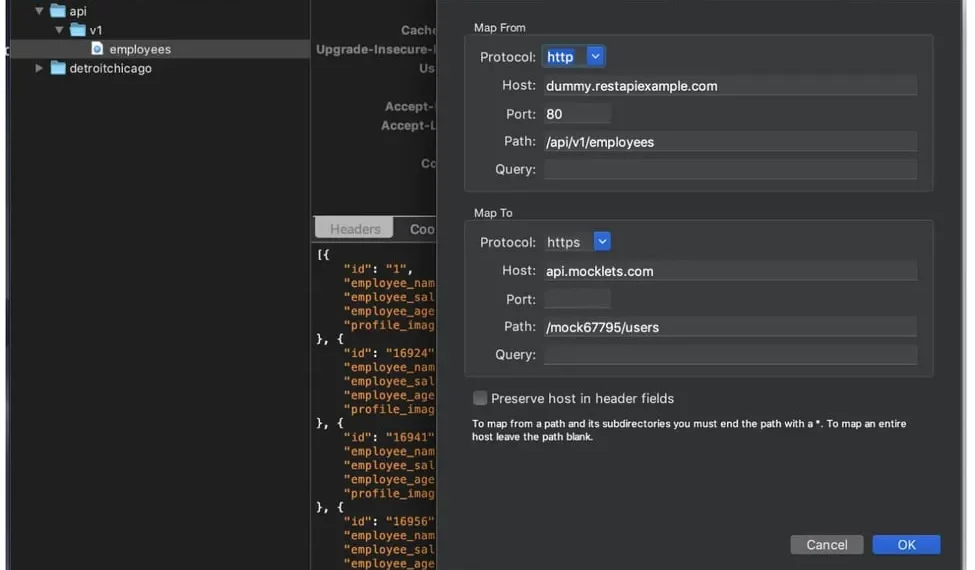Click the "id": "16941" JSON line

coord(389,437)
